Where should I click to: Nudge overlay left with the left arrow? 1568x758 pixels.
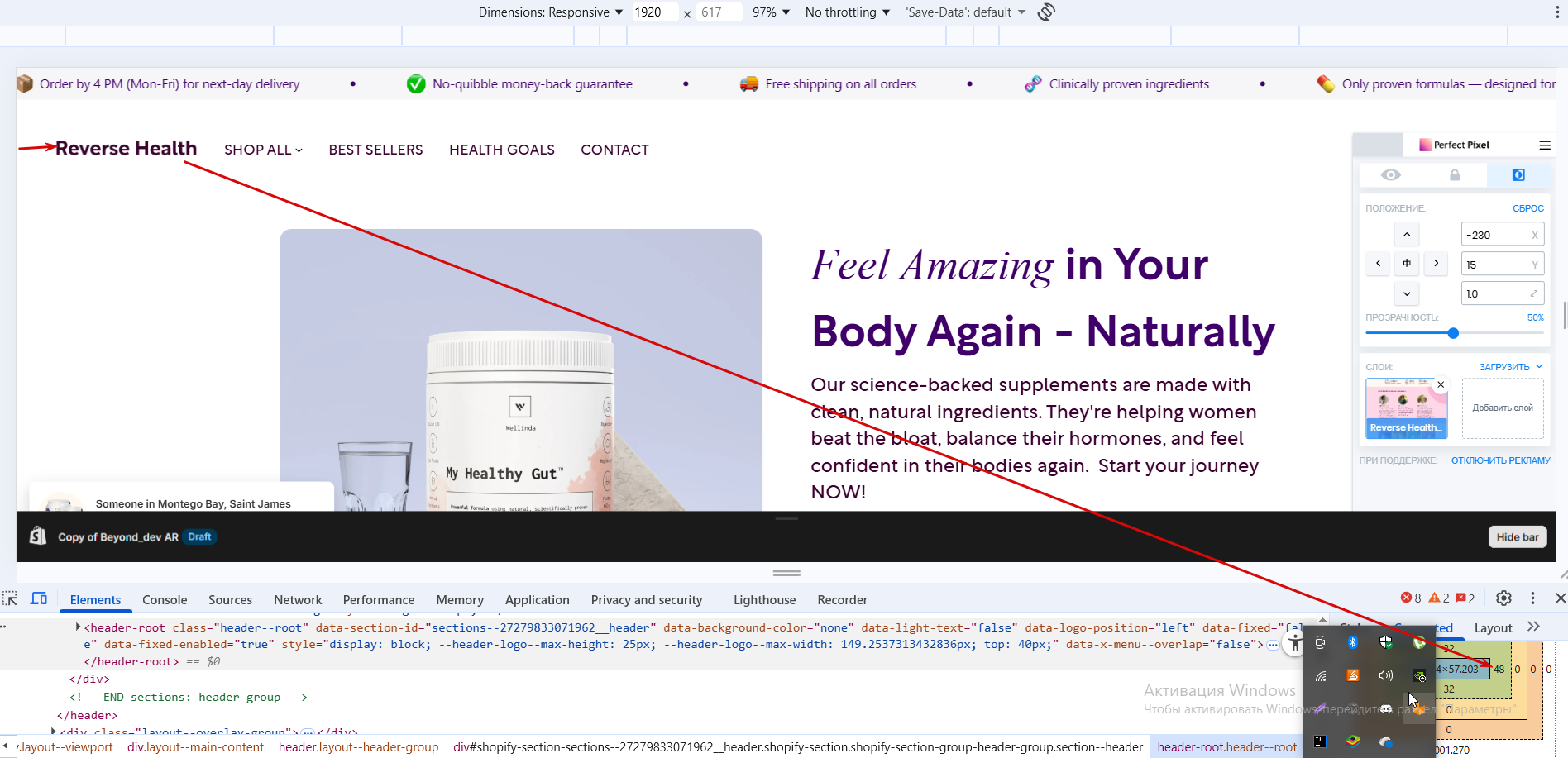tap(1378, 264)
